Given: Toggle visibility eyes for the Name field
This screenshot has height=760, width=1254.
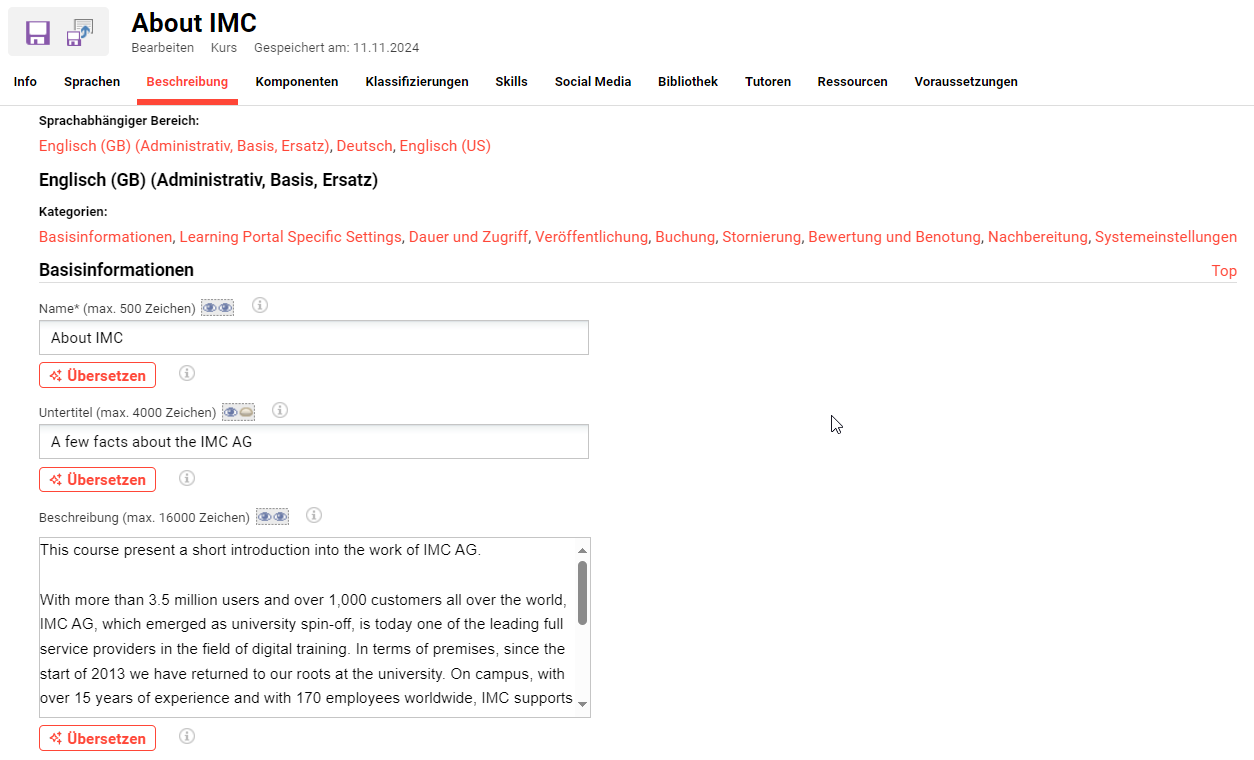Looking at the screenshot, I should coord(217,308).
